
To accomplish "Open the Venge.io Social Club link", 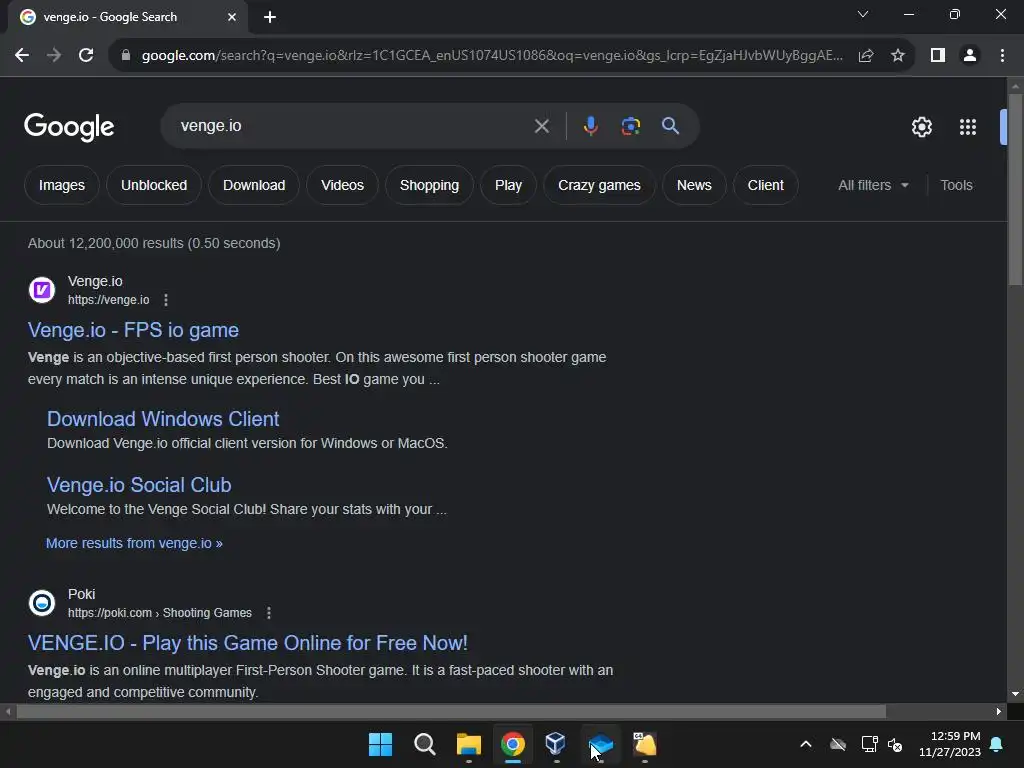I will (139, 485).
